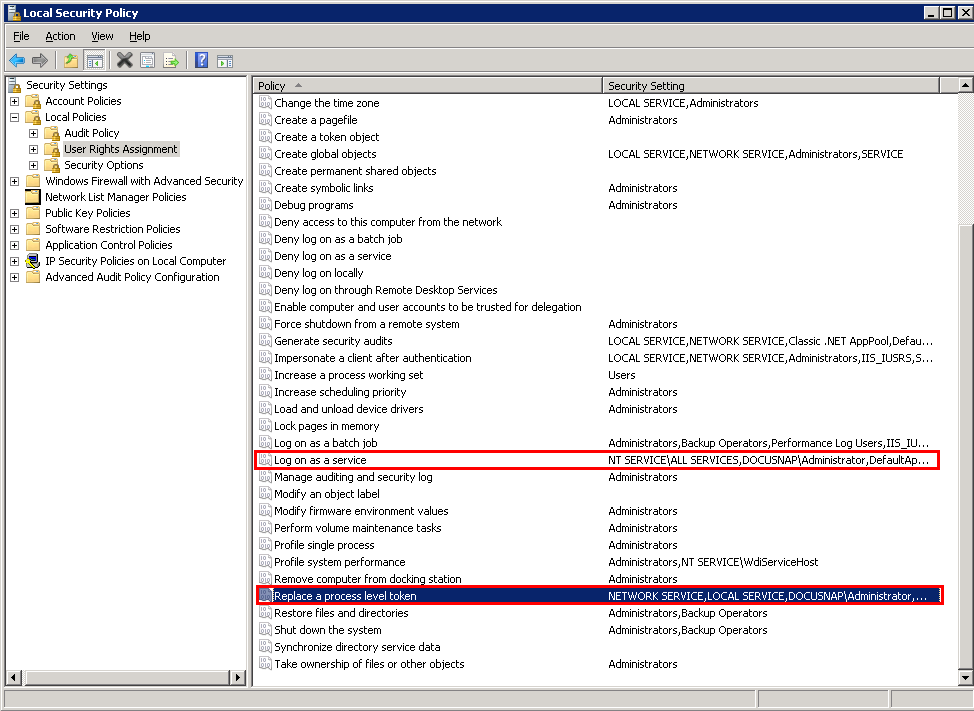
Task: Click the policy list scroll-up arrow
Action: 965,84
